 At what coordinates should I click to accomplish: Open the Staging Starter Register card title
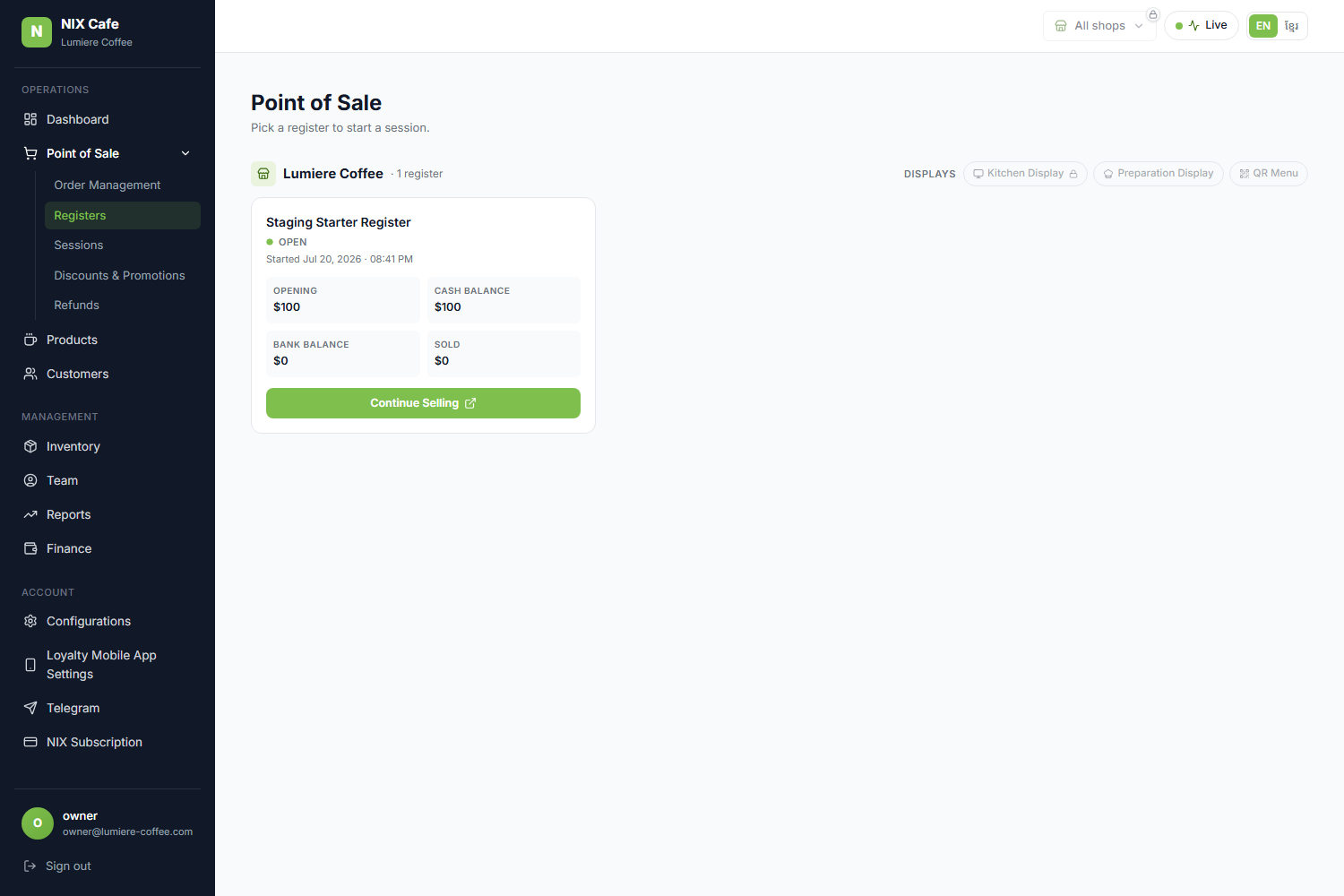point(339,222)
